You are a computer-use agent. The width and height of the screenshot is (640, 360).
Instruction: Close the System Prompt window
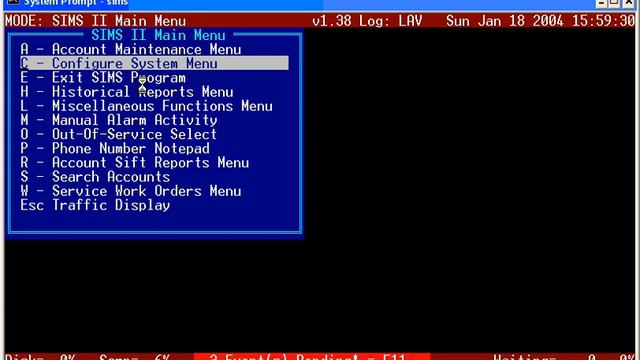(x=629, y=2)
